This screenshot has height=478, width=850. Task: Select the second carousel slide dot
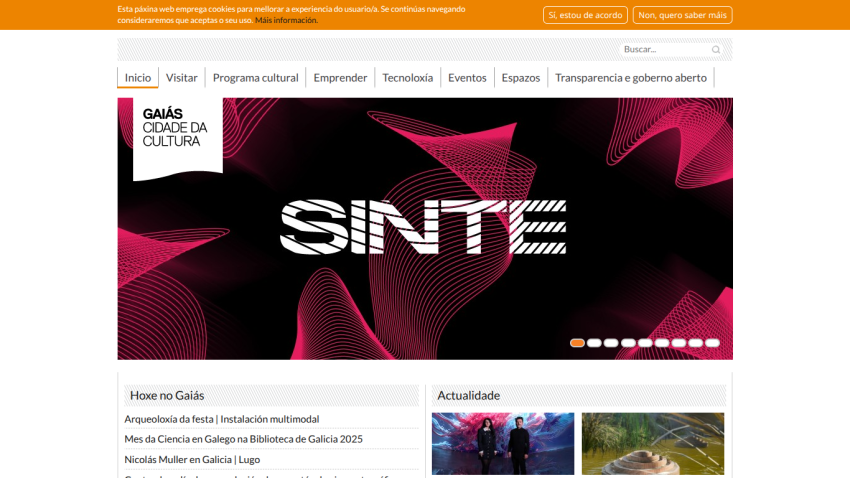(x=594, y=343)
